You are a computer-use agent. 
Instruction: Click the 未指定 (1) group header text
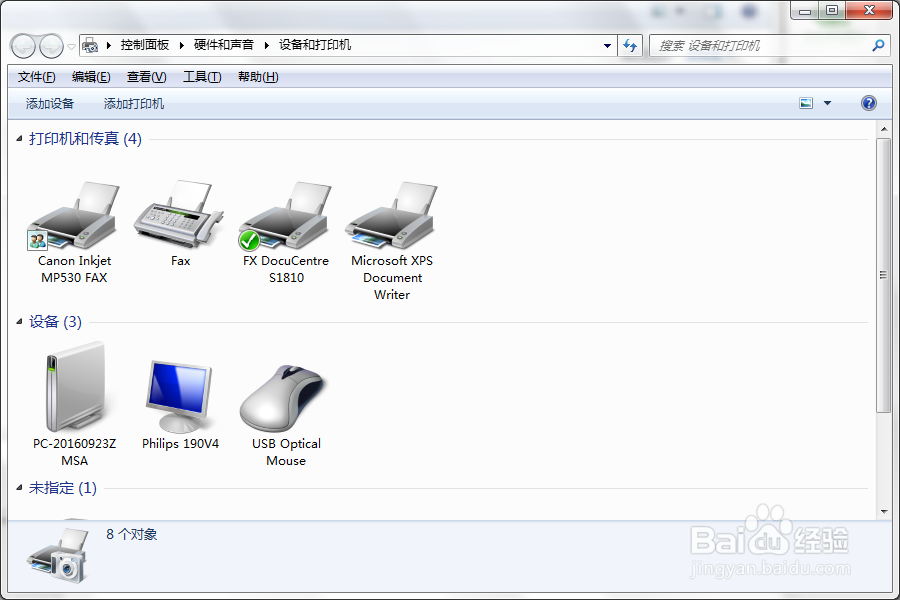(63, 488)
